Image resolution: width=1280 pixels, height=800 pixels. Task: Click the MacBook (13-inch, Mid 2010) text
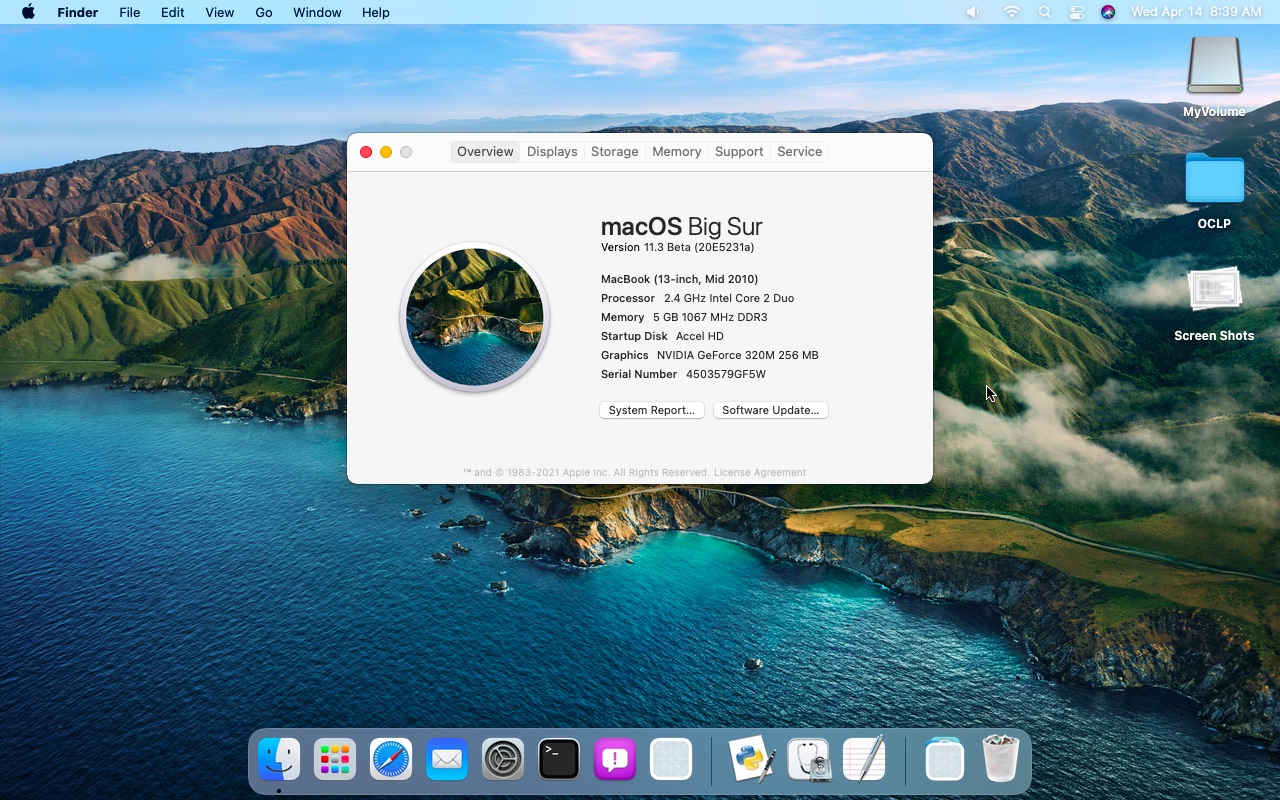pos(679,279)
